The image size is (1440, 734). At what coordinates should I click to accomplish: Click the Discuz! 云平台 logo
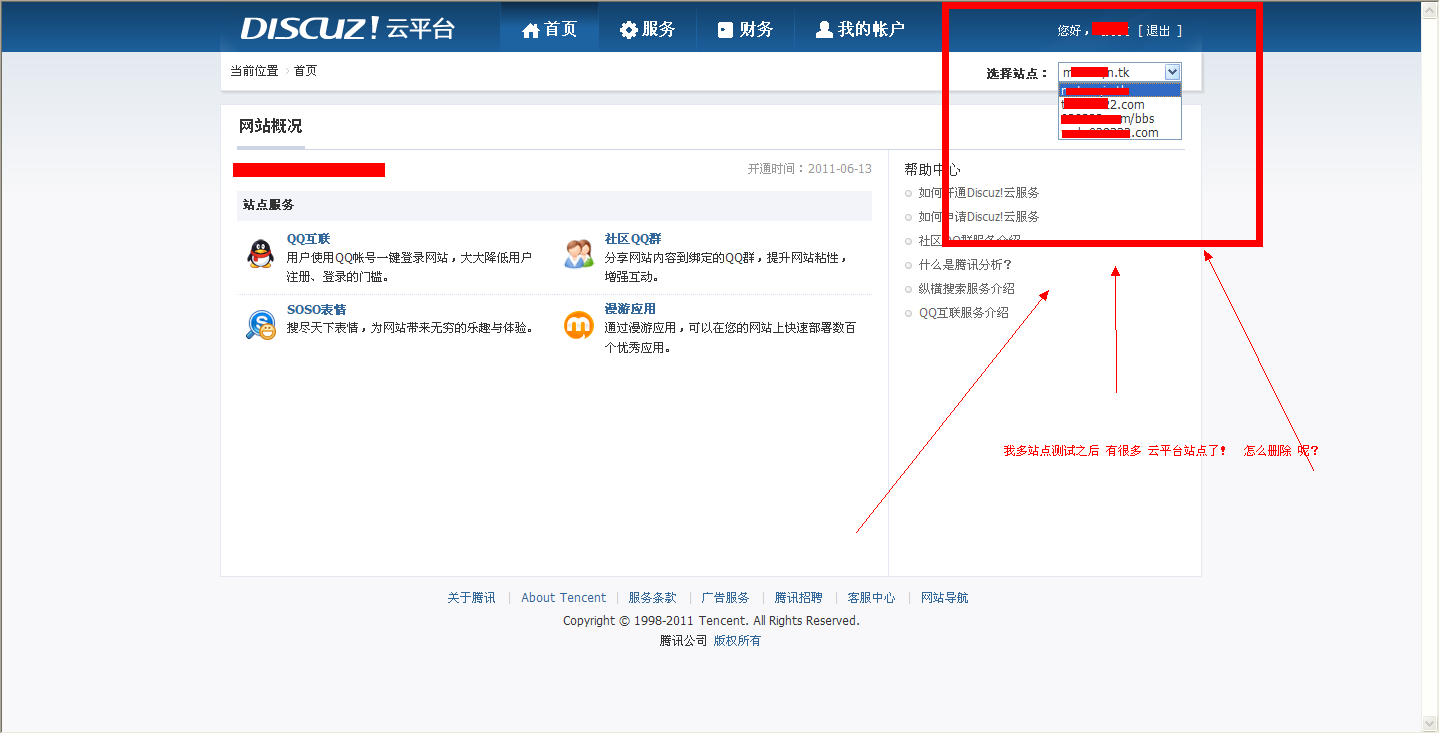point(347,28)
